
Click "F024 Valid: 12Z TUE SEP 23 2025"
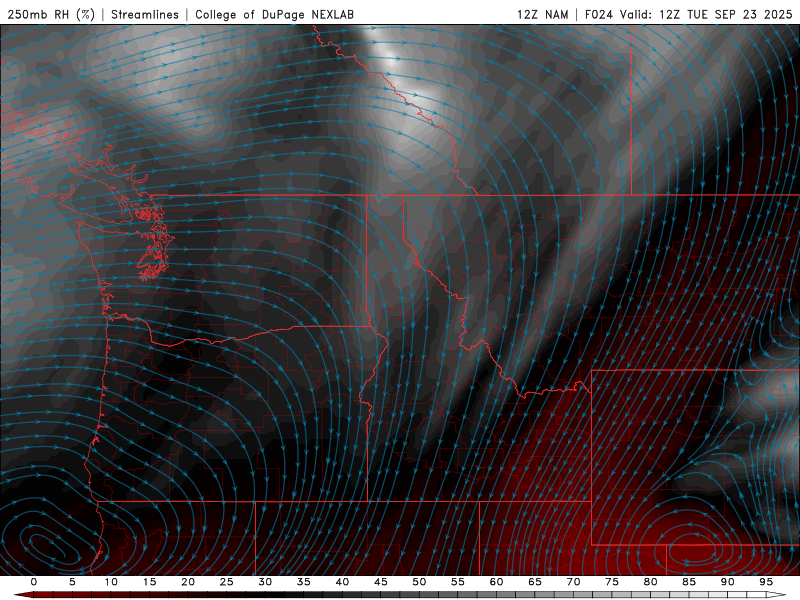point(688,14)
